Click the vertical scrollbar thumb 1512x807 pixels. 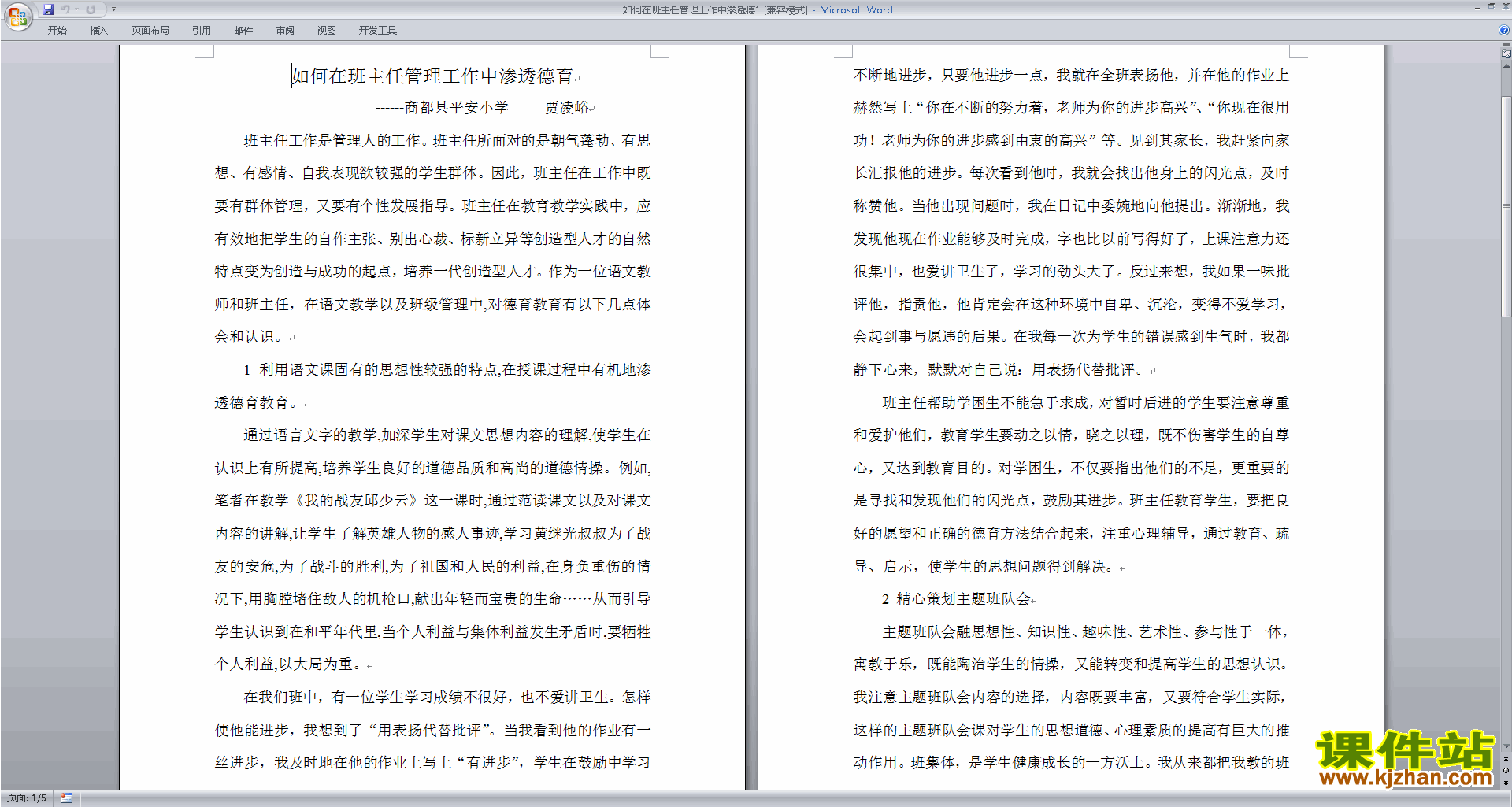(x=1506, y=205)
